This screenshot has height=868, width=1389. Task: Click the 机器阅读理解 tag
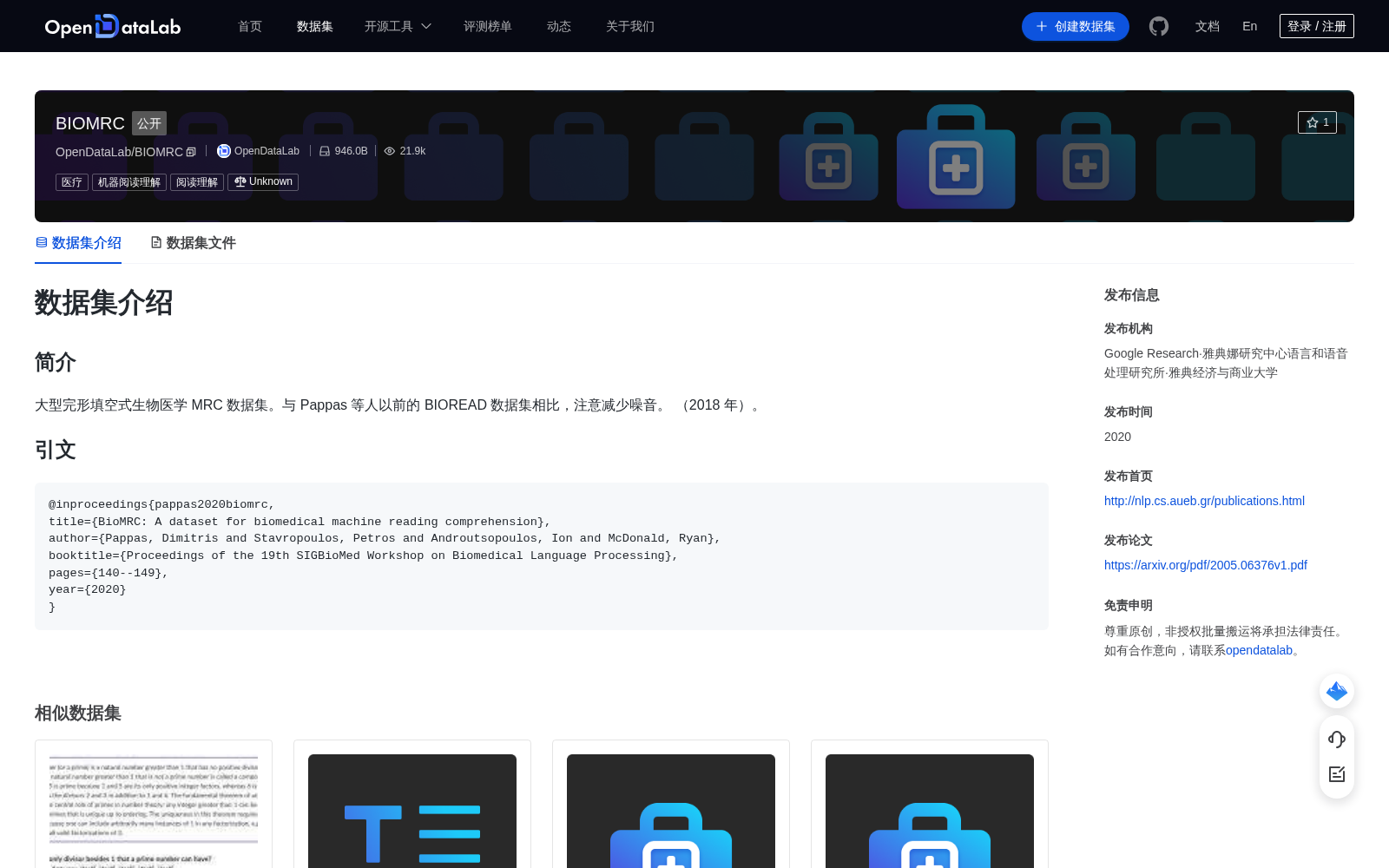tap(129, 182)
